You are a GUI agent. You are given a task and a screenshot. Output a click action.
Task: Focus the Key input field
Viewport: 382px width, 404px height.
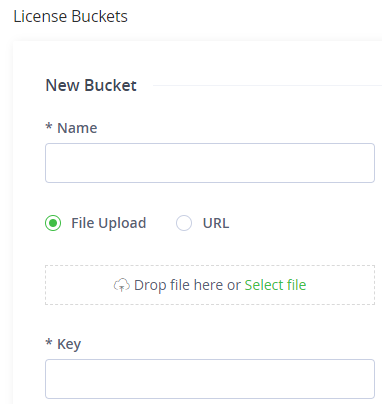click(210, 379)
